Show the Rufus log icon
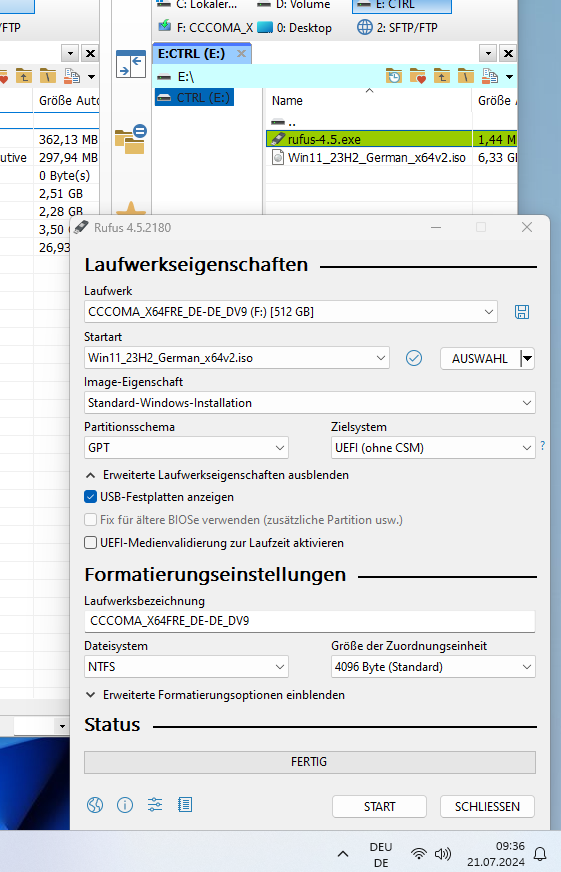 point(185,805)
